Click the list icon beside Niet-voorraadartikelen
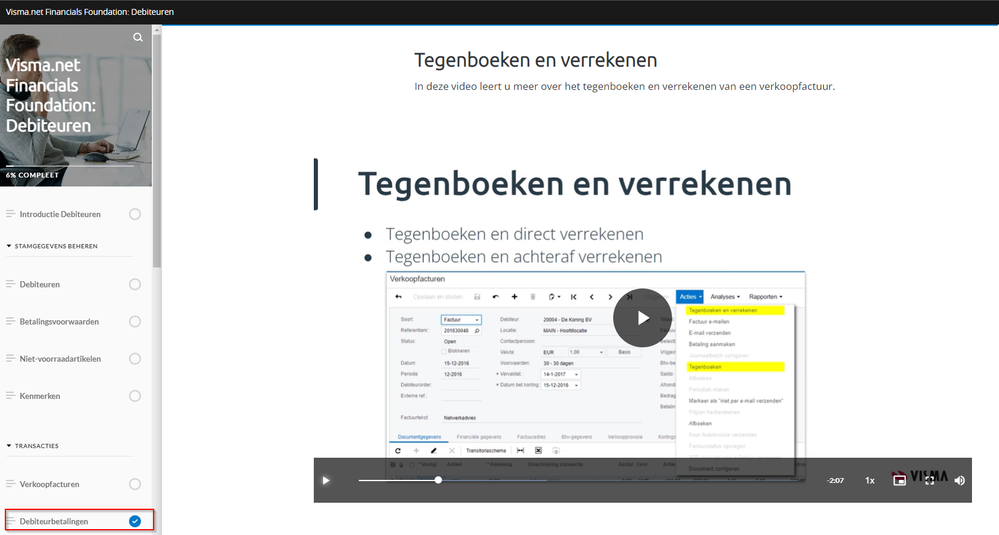The height and width of the screenshot is (535, 999). 10,359
